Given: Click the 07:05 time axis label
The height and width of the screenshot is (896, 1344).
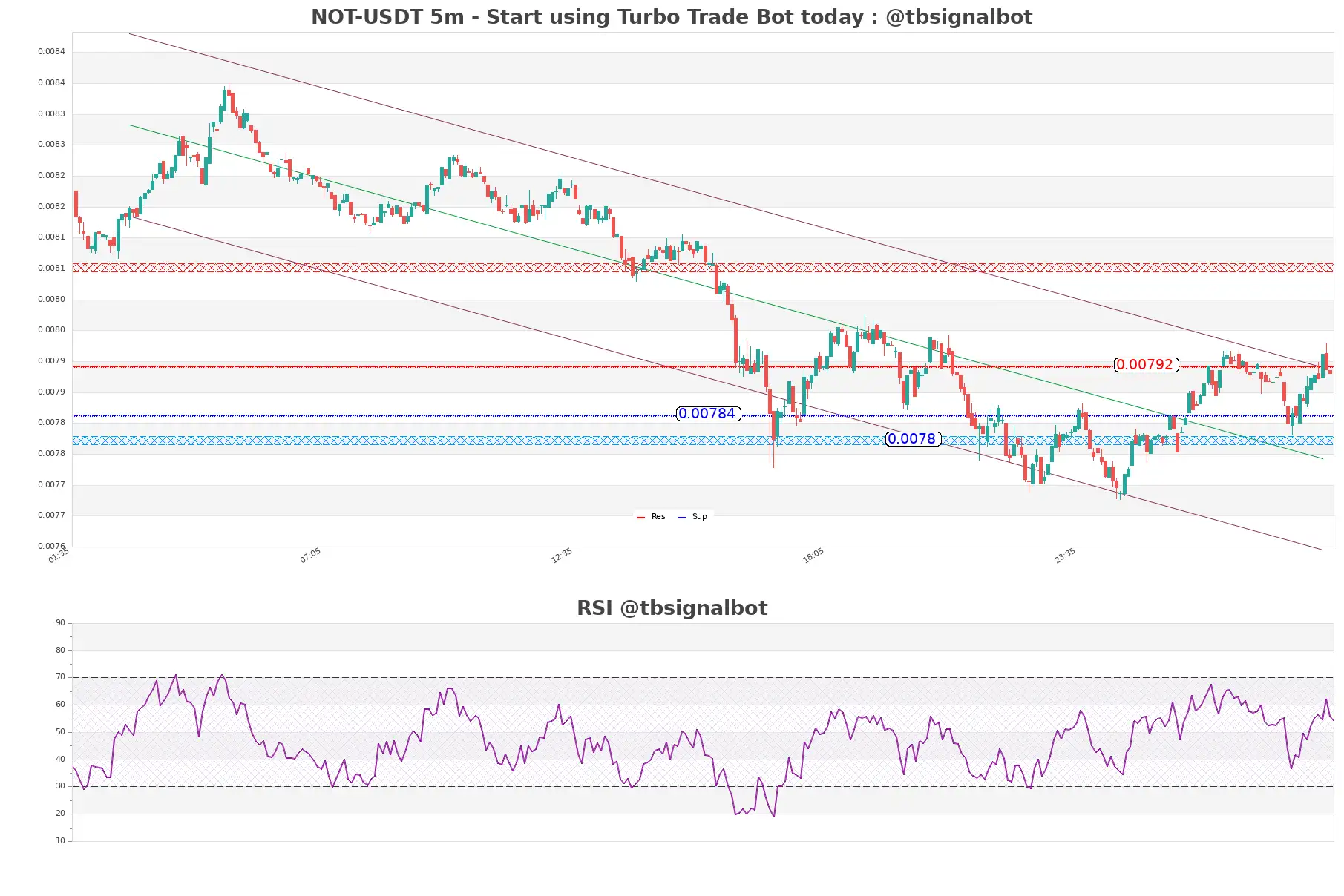Looking at the screenshot, I should coord(310,556).
